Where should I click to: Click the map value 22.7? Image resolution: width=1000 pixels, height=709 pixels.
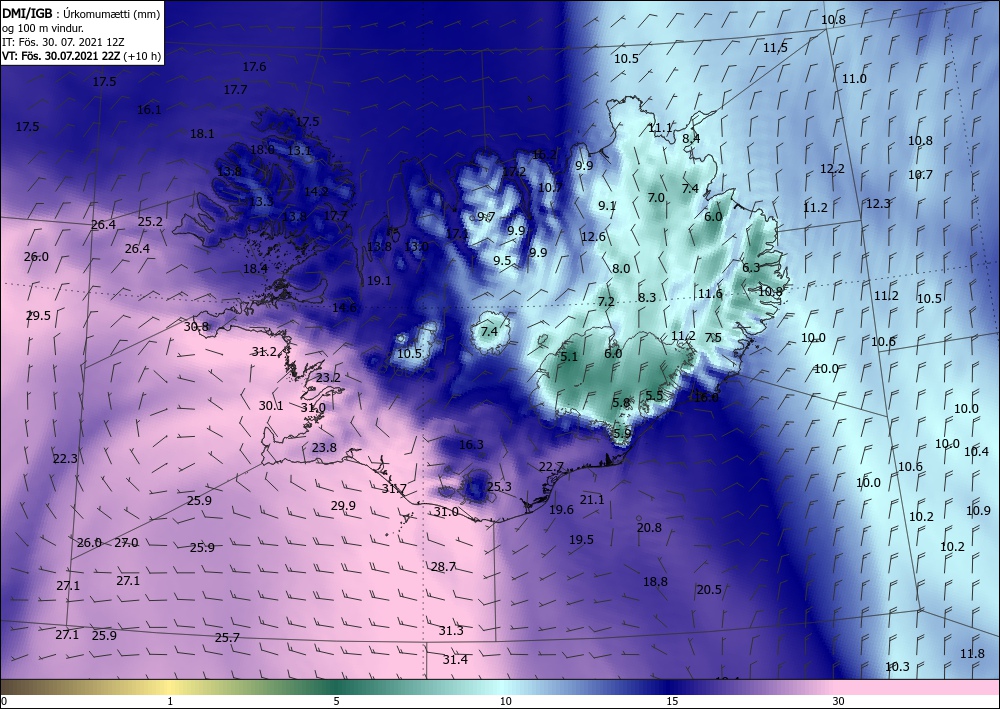(x=551, y=467)
